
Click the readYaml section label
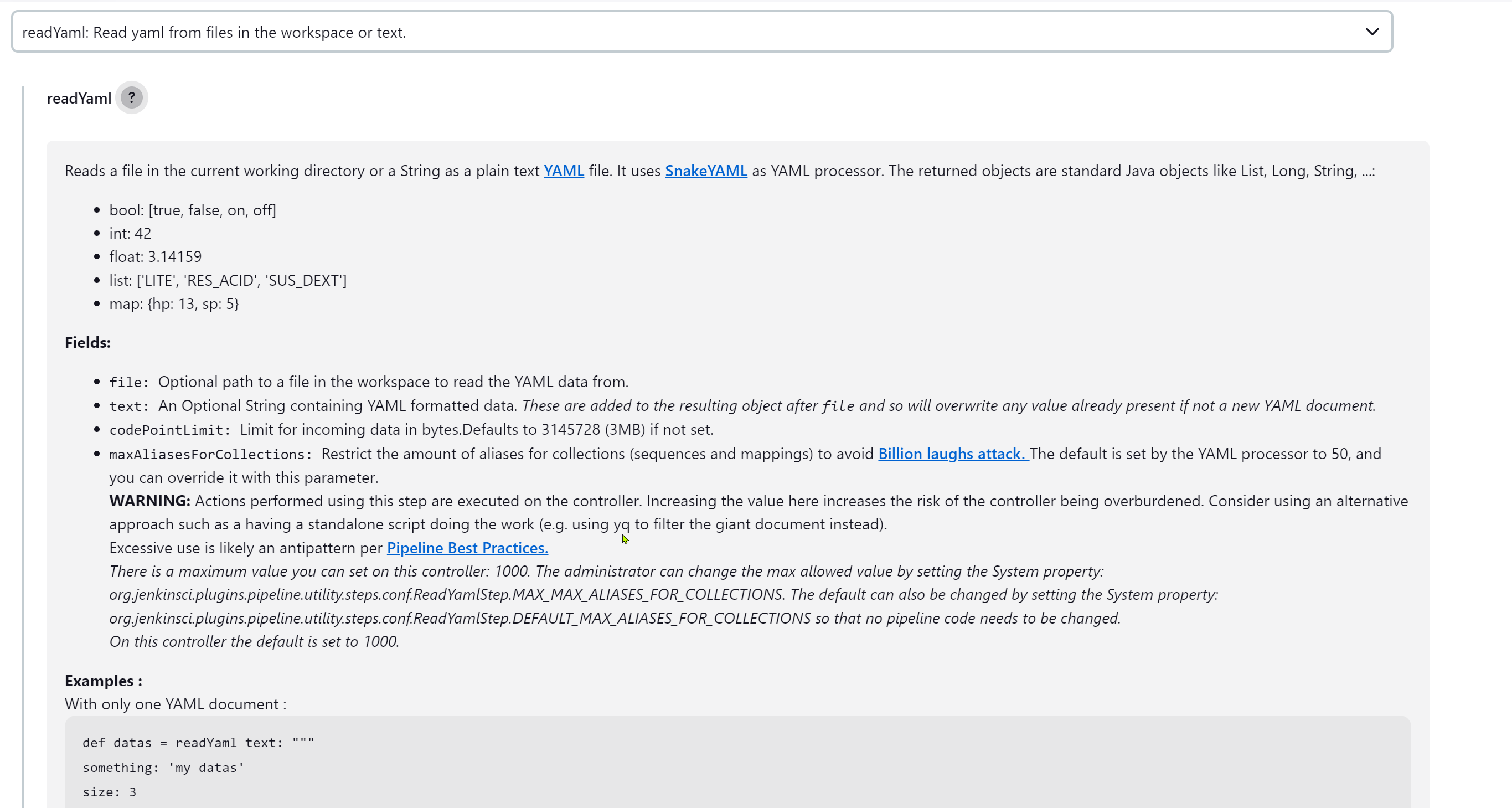click(x=79, y=98)
